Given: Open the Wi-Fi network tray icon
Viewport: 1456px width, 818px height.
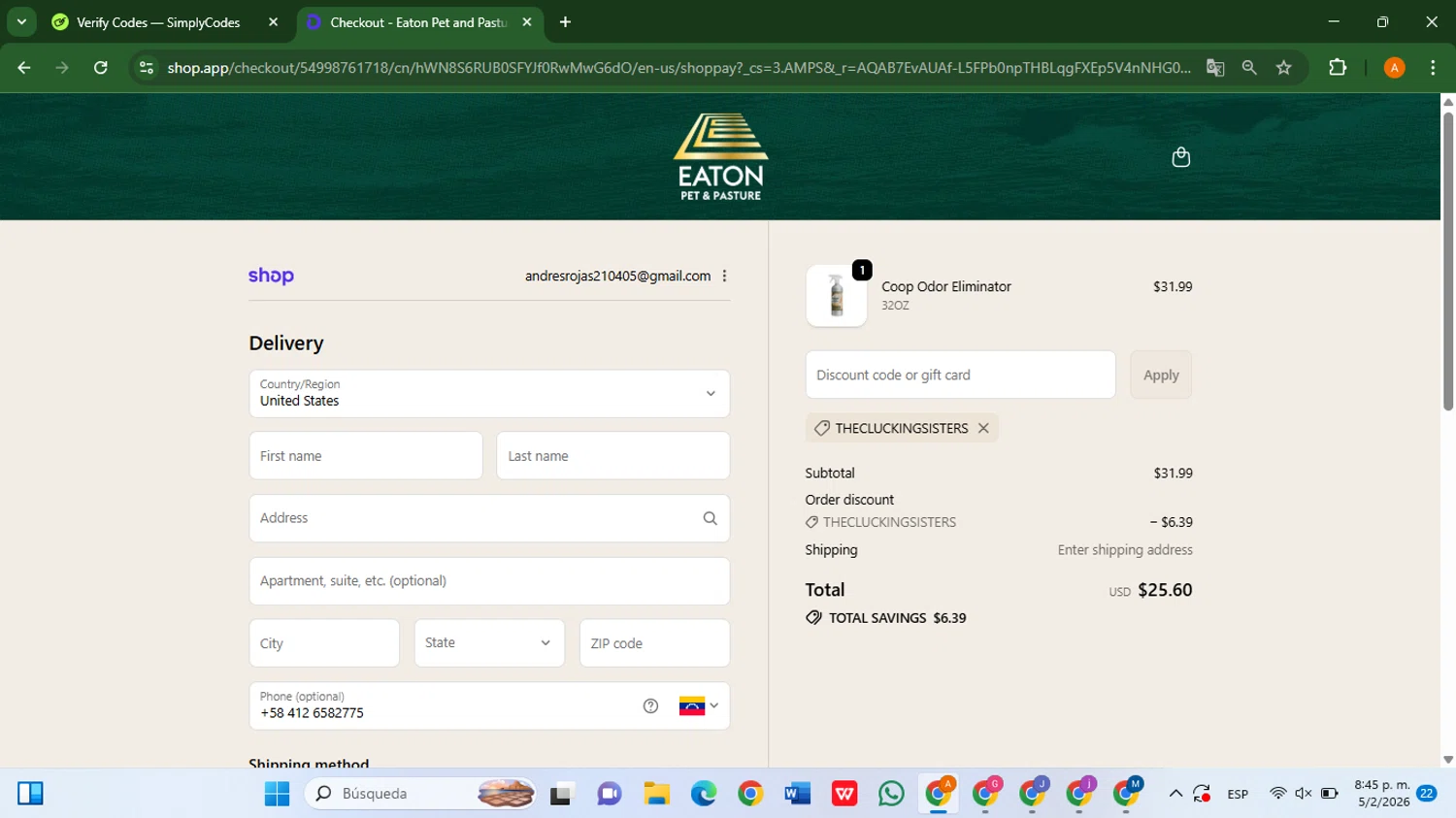Looking at the screenshot, I should [1277, 794].
